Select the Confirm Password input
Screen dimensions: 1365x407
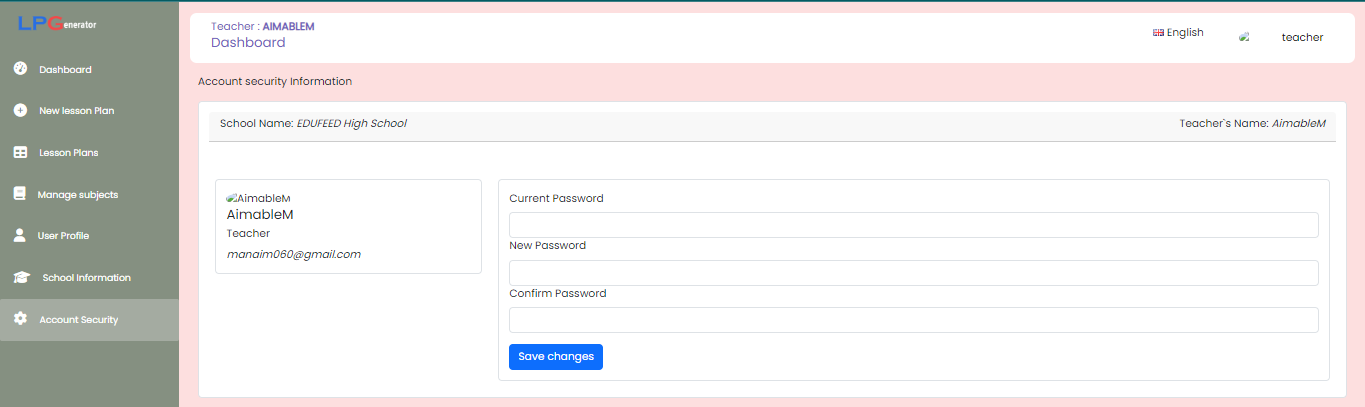[x=913, y=320]
